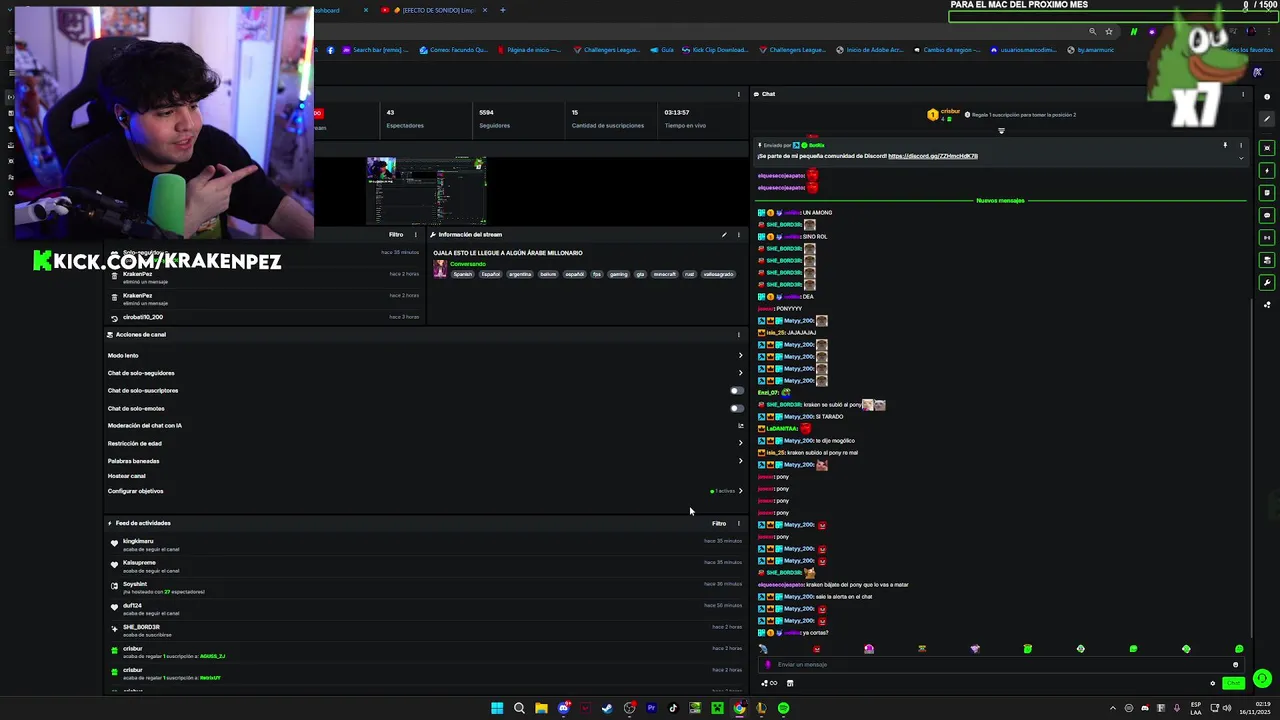Click Filtro in moderation log panel

point(396,235)
